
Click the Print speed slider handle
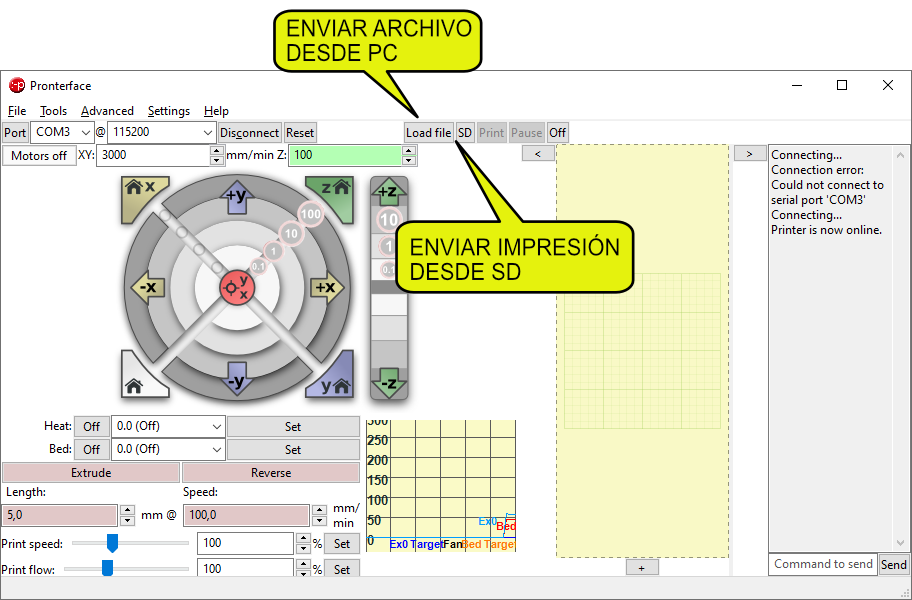[x=112, y=543]
